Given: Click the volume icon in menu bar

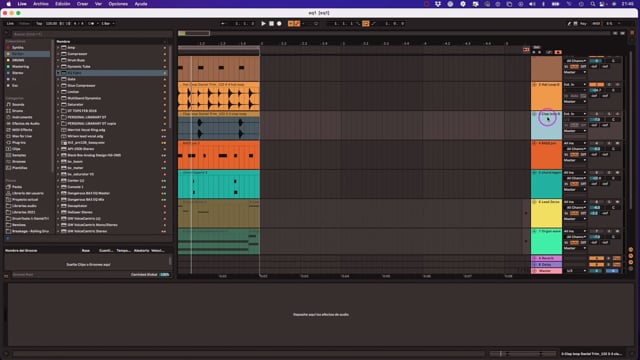Looking at the screenshot, I should coord(532,4).
